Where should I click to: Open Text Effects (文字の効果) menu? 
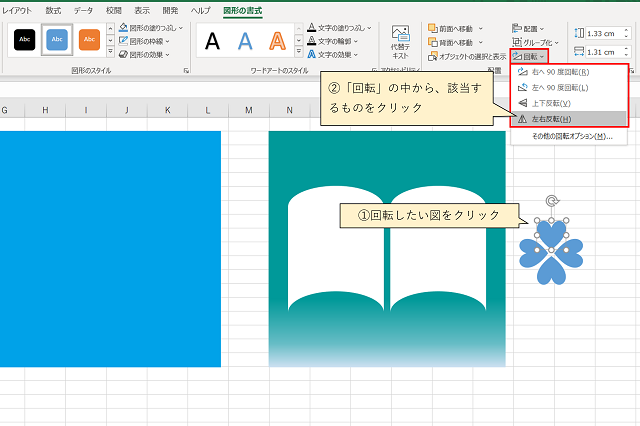[x=333, y=54]
